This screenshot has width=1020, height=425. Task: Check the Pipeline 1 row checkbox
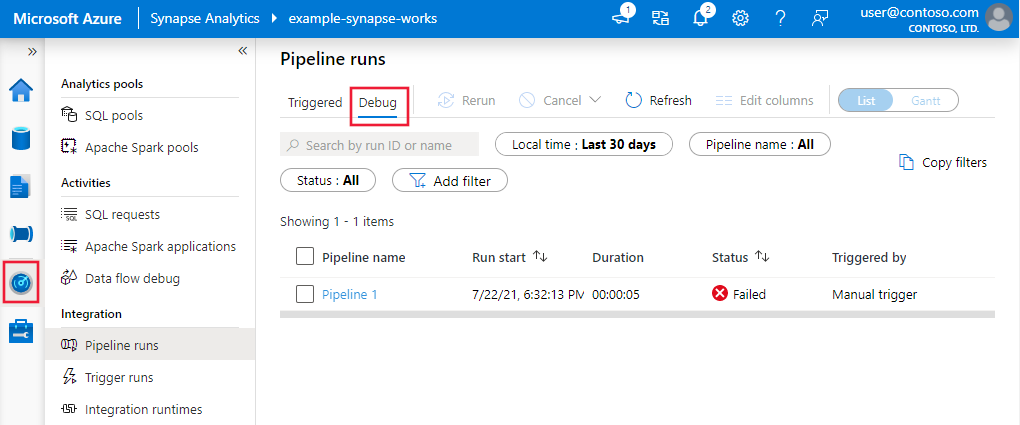[x=306, y=294]
